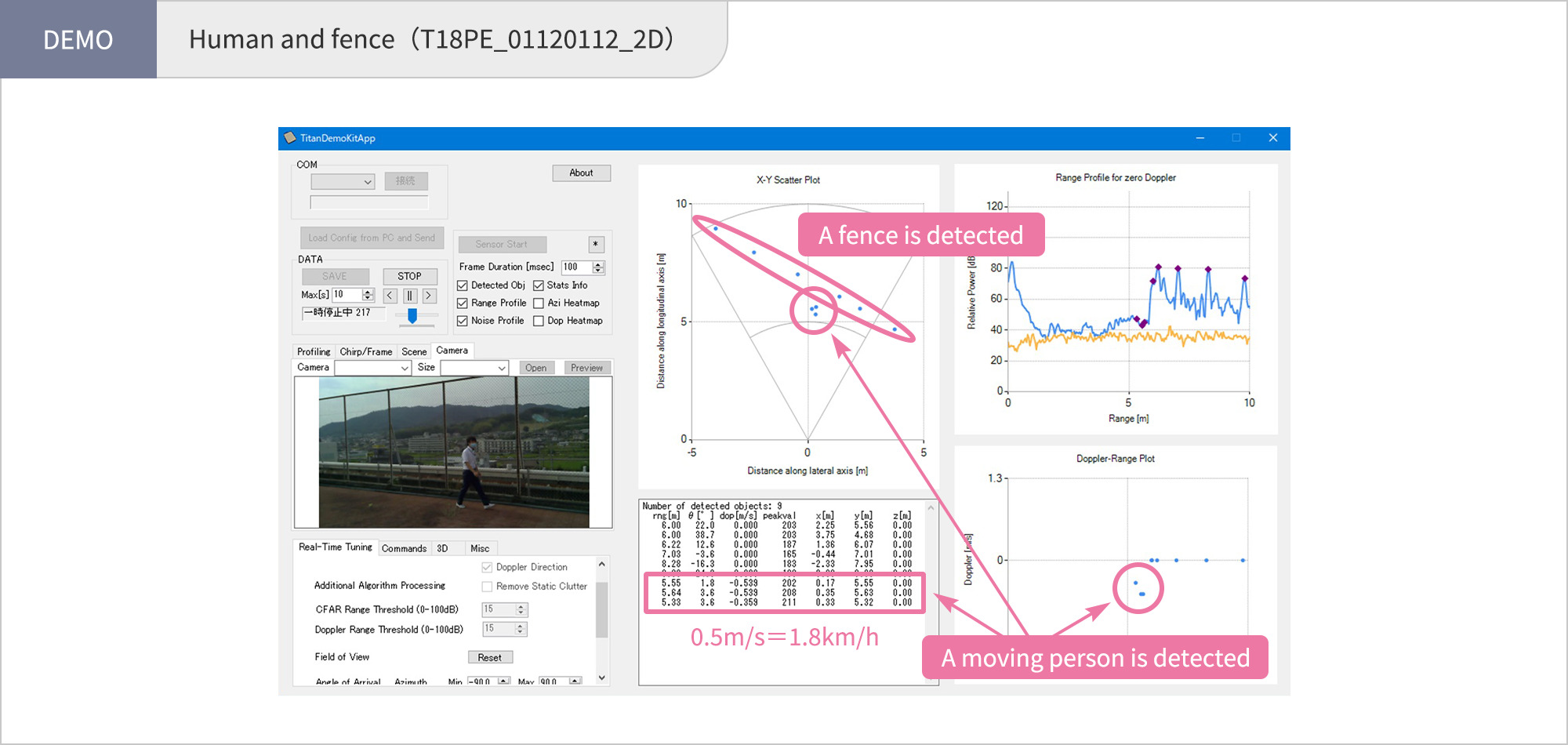The image size is (1568, 745).
Task: Click the 'Field of View' label
Action: (x=342, y=657)
